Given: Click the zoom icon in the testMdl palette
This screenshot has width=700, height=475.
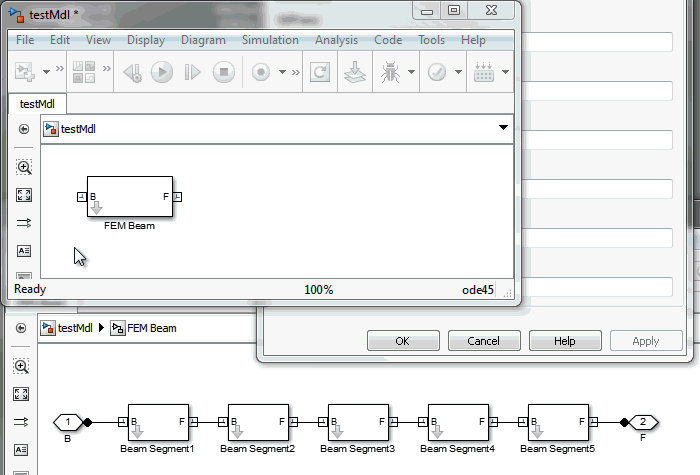Looking at the screenshot, I should pos(24,167).
